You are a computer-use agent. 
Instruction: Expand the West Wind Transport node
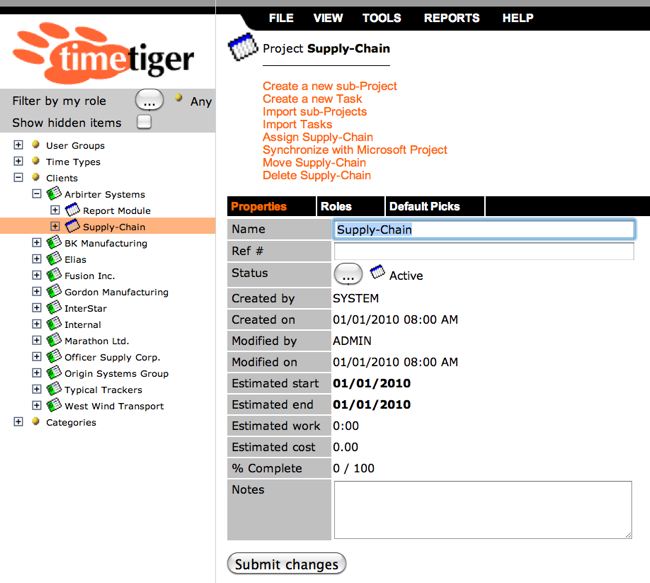36,406
